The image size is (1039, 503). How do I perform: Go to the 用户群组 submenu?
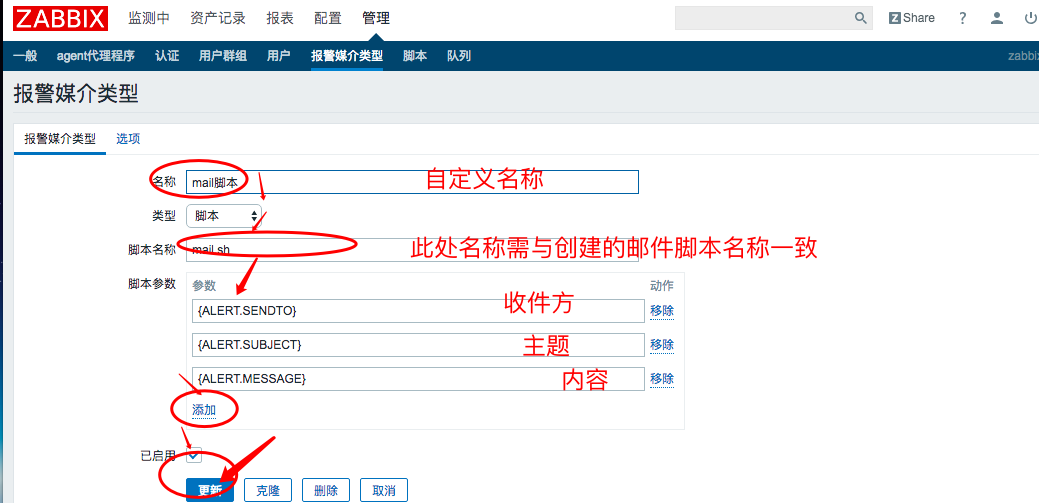click(223, 56)
